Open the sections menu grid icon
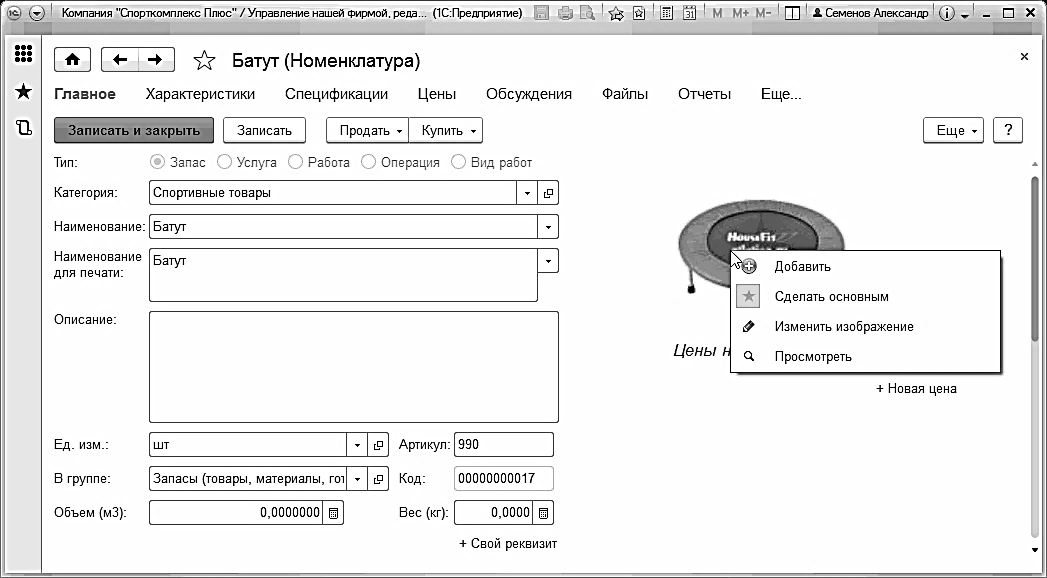The height and width of the screenshot is (578, 1047). 23,55
